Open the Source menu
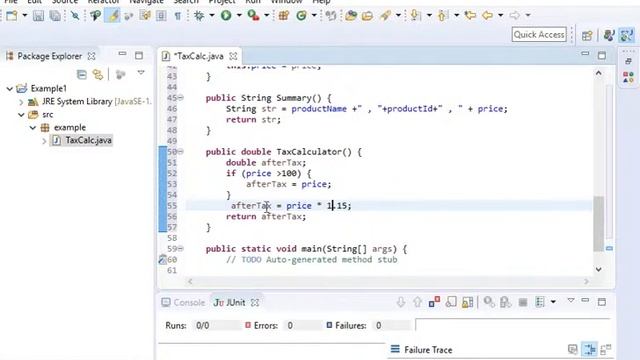640x360 pixels. (64, 2)
